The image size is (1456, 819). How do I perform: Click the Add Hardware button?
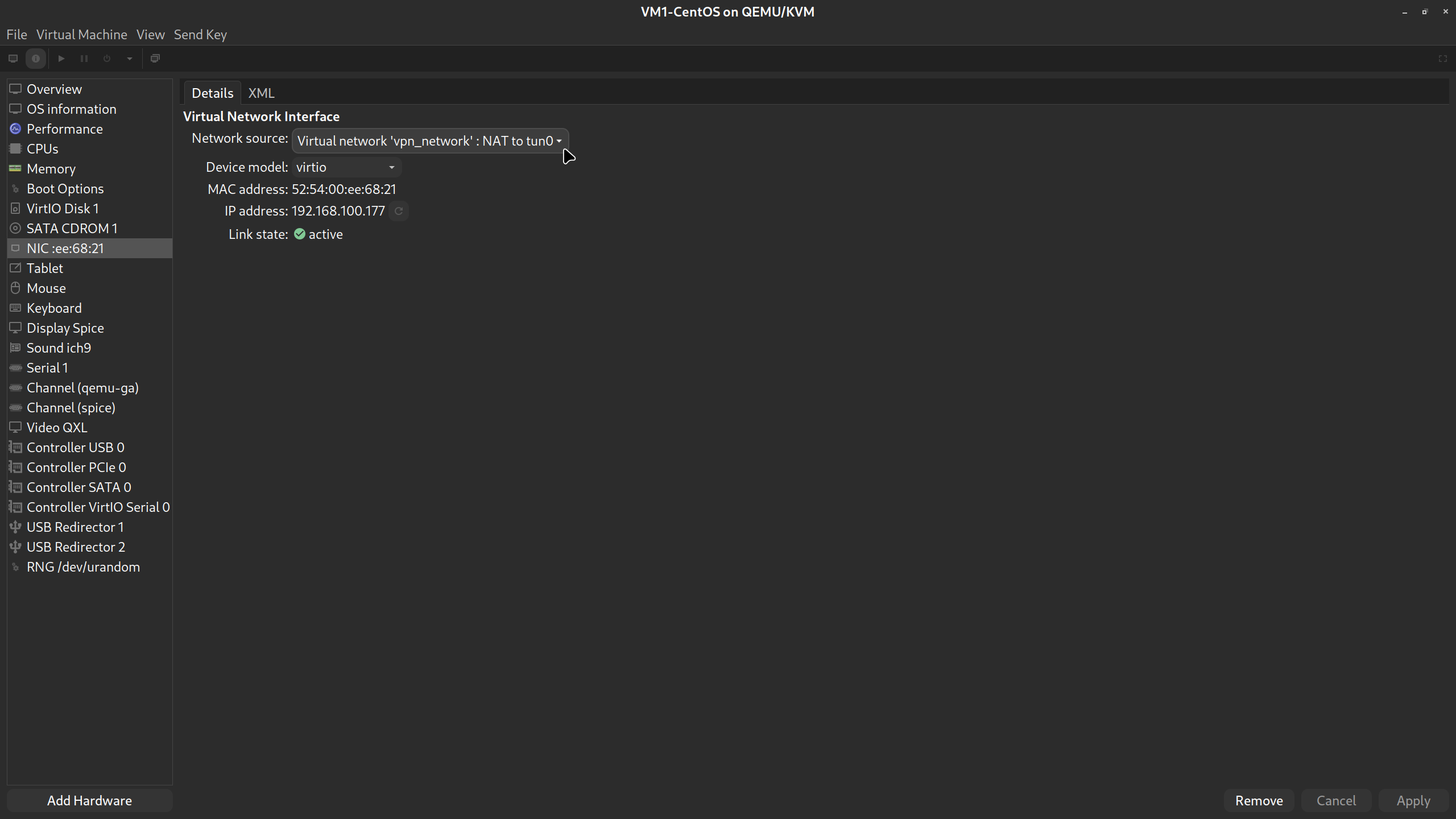tap(89, 800)
